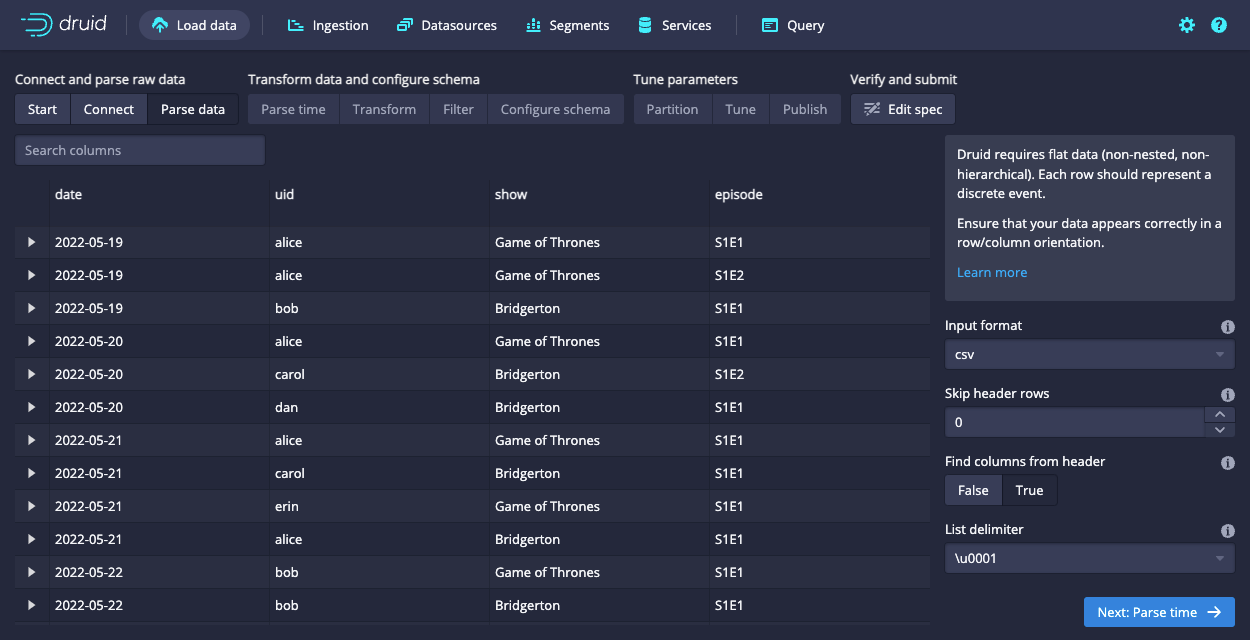The width and height of the screenshot is (1250, 640).
Task: Set Find columns from header to False
Action: click(972, 490)
